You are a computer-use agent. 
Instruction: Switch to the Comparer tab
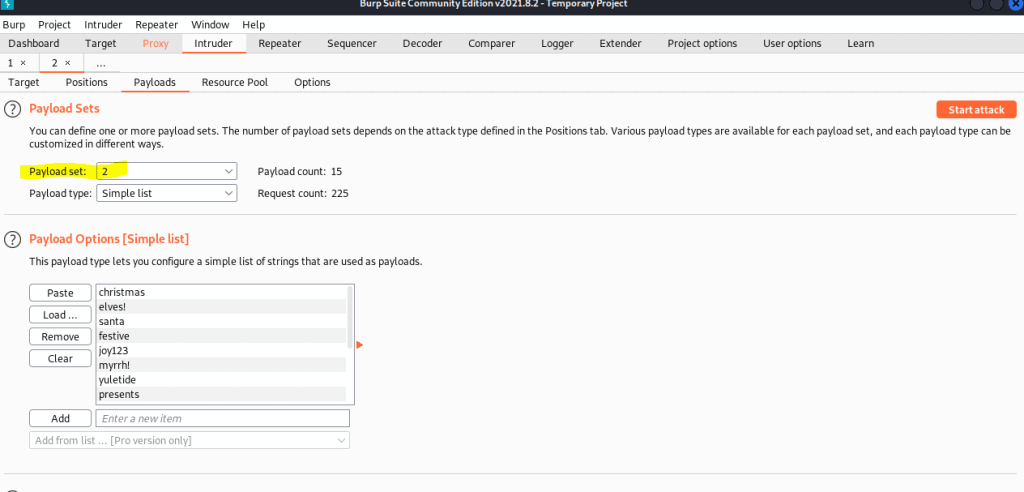click(492, 44)
